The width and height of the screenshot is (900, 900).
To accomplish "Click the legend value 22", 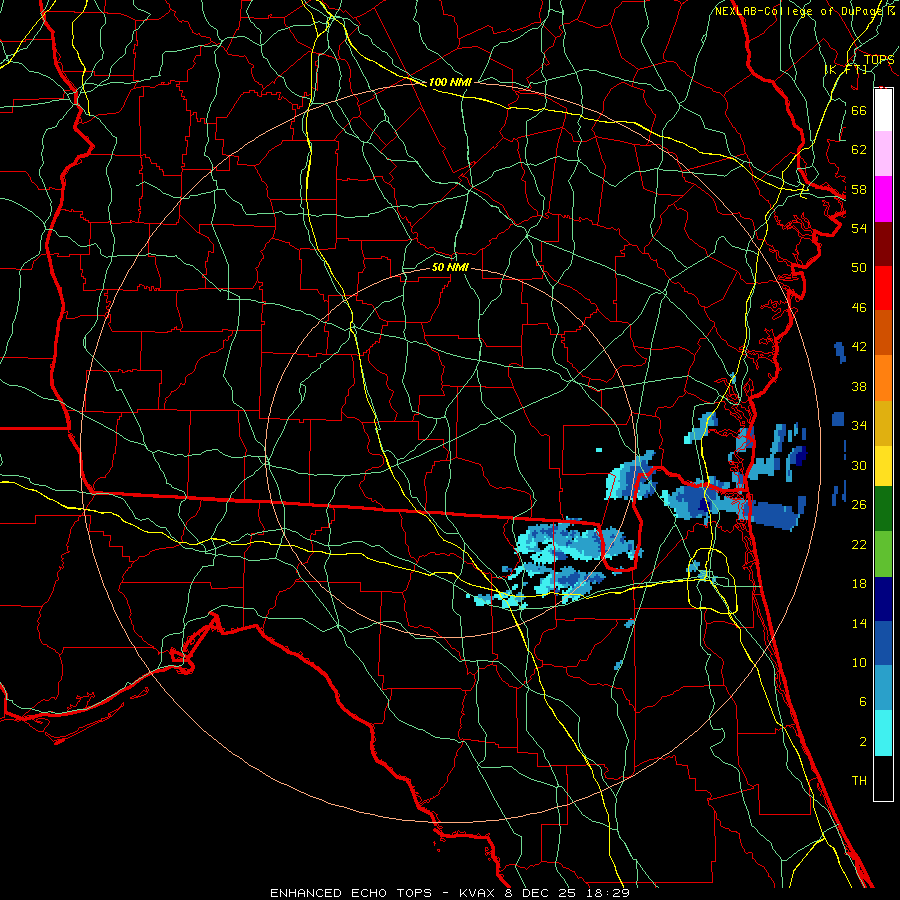I will (859, 545).
